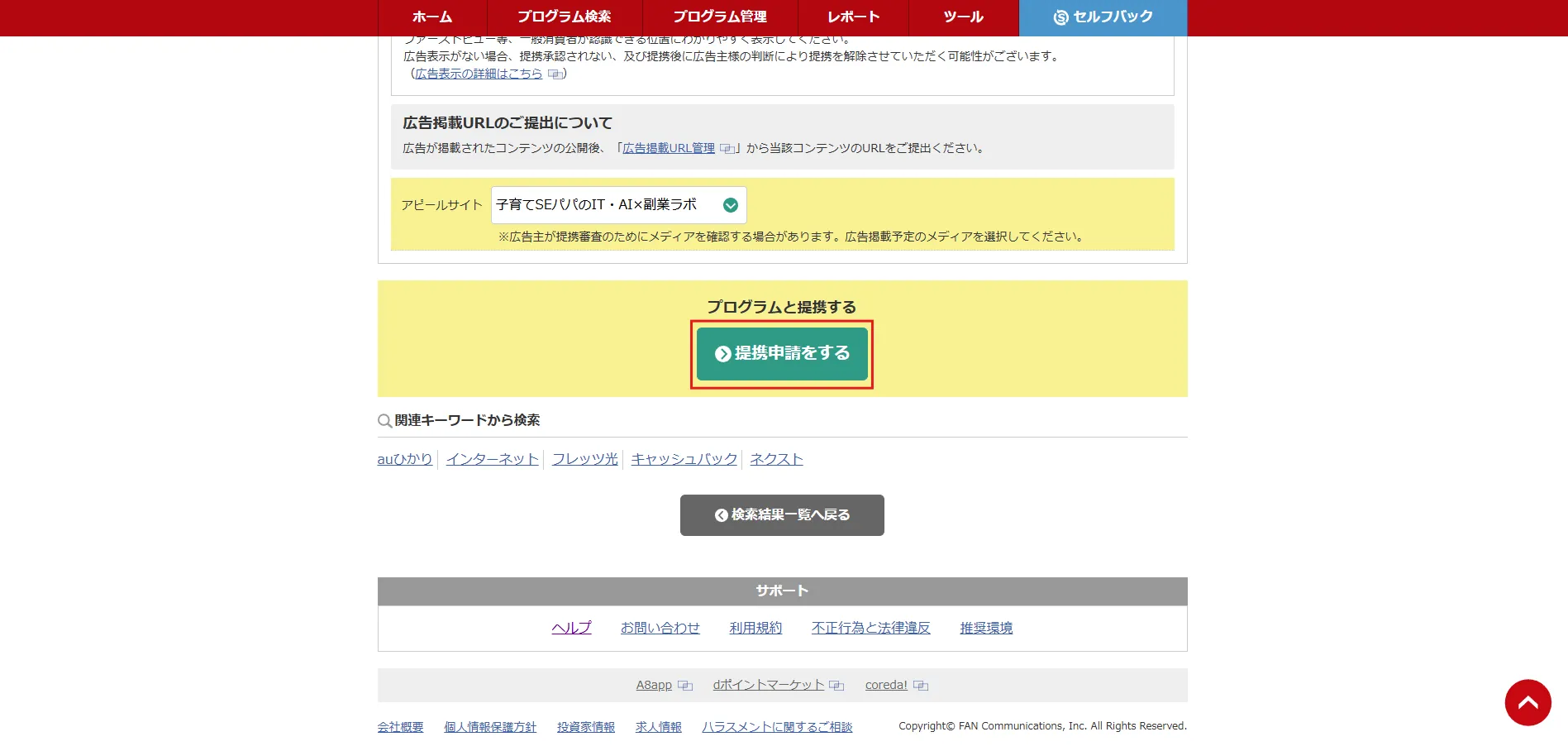This screenshot has height=751, width=1568.
Task: Follow the 広告表示の詳細はこちら link
Action: [479, 74]
